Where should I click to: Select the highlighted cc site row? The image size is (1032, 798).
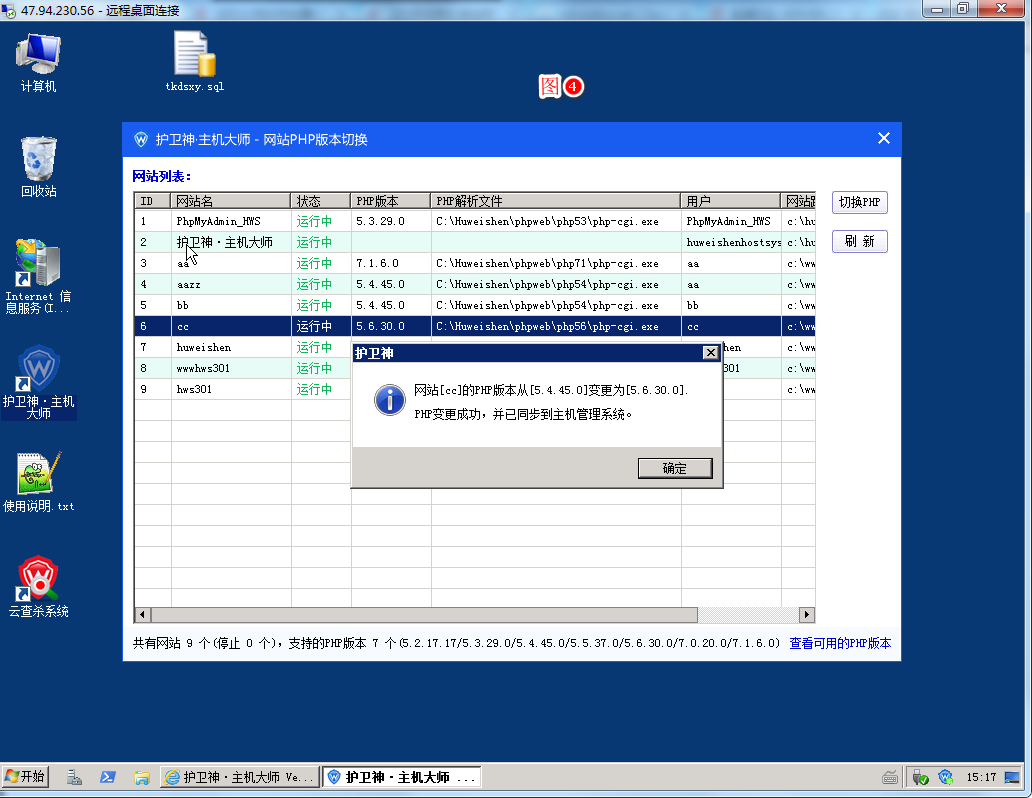475,327
